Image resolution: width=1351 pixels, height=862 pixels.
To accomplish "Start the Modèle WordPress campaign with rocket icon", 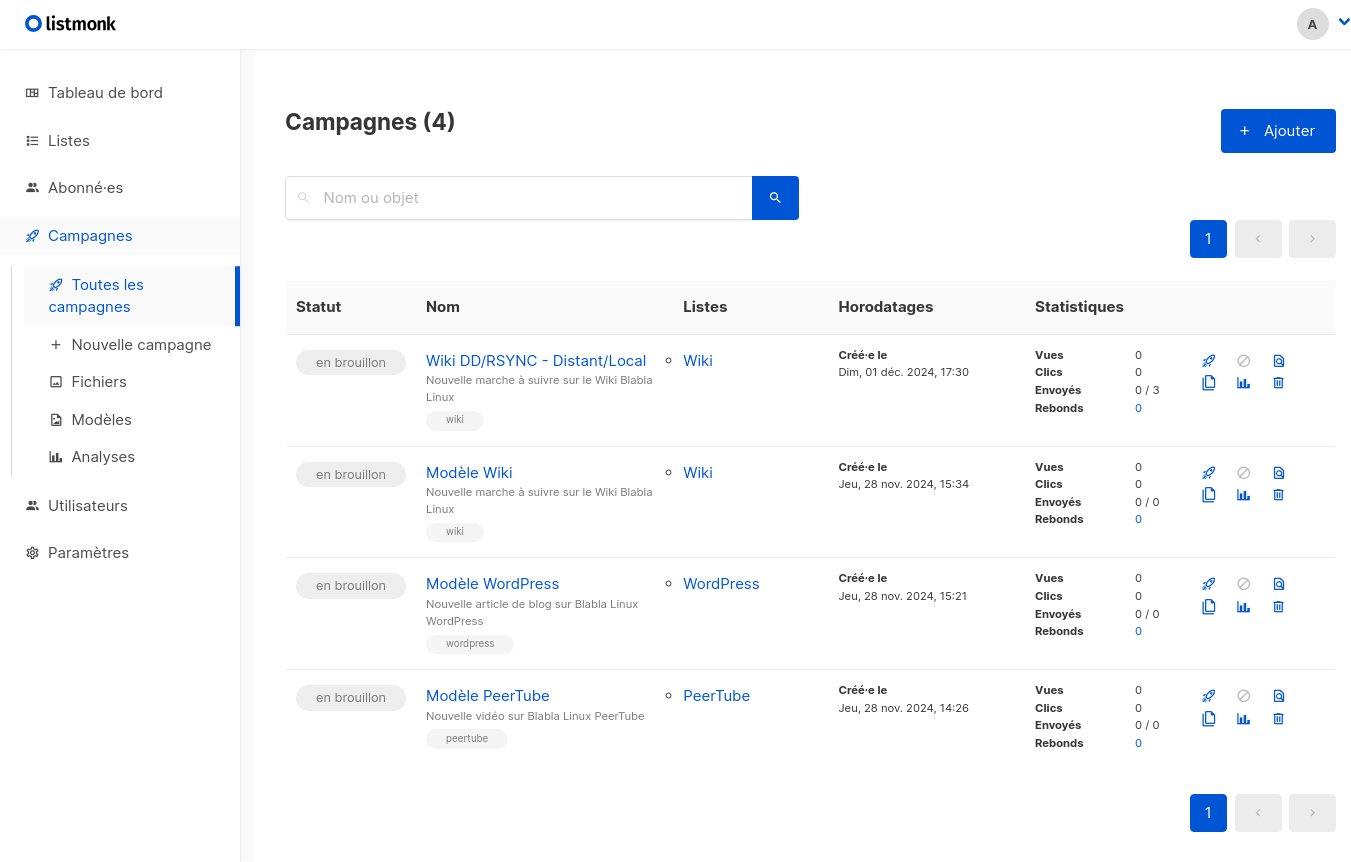I will click(1208, 584).
